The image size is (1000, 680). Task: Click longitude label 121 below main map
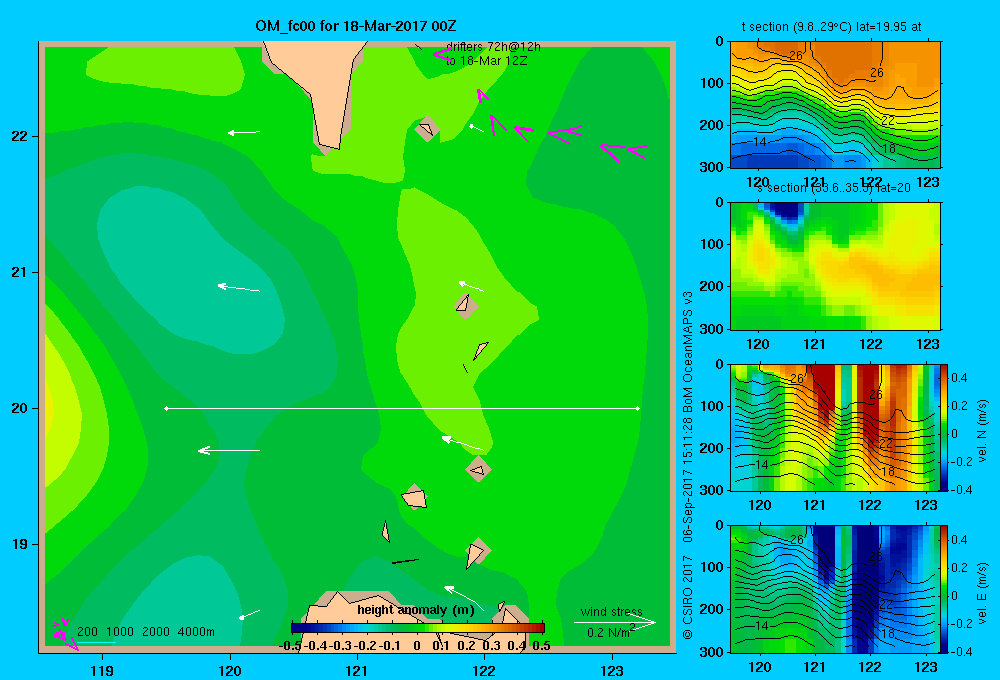tap(357, 670)
